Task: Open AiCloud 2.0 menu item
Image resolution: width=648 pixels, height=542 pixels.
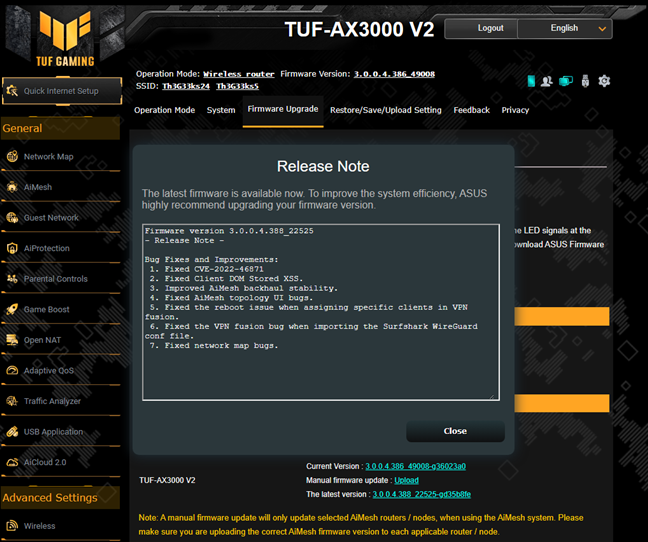Action: point(61,462)
